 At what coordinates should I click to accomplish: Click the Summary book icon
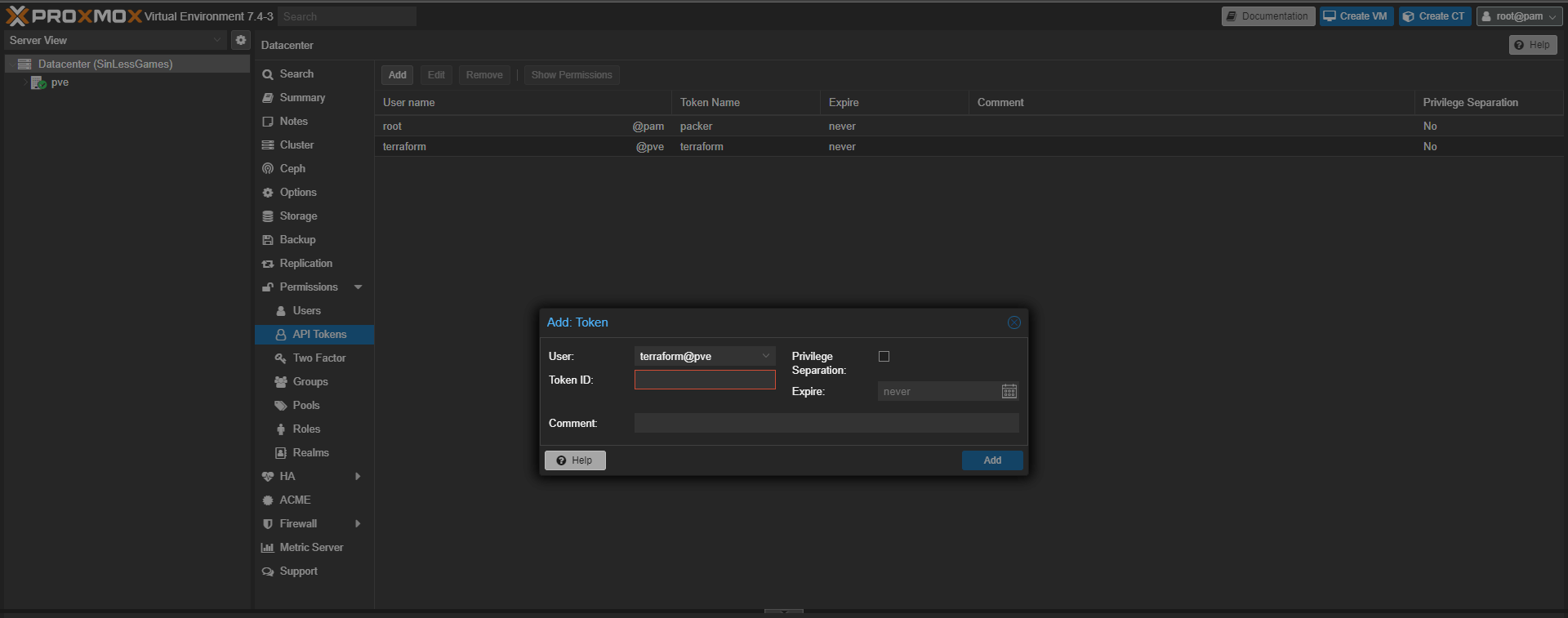click(x=268, y=98)
